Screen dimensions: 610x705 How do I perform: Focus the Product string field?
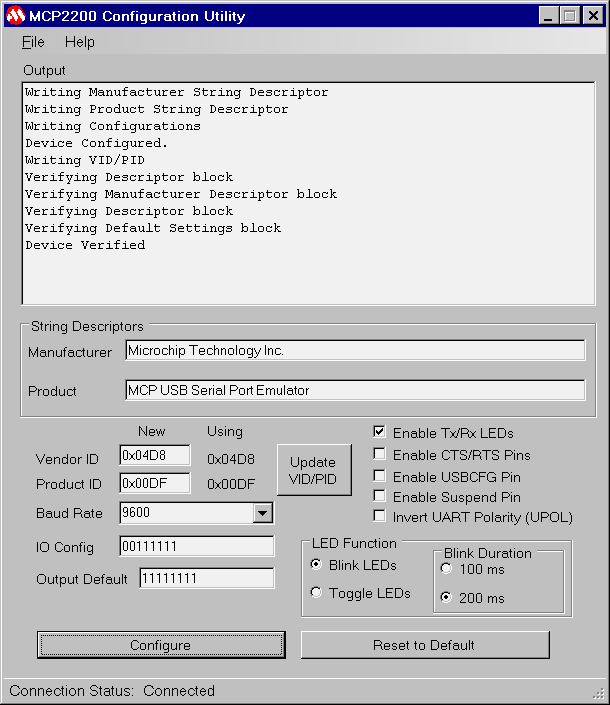click(x=355, y=390)
